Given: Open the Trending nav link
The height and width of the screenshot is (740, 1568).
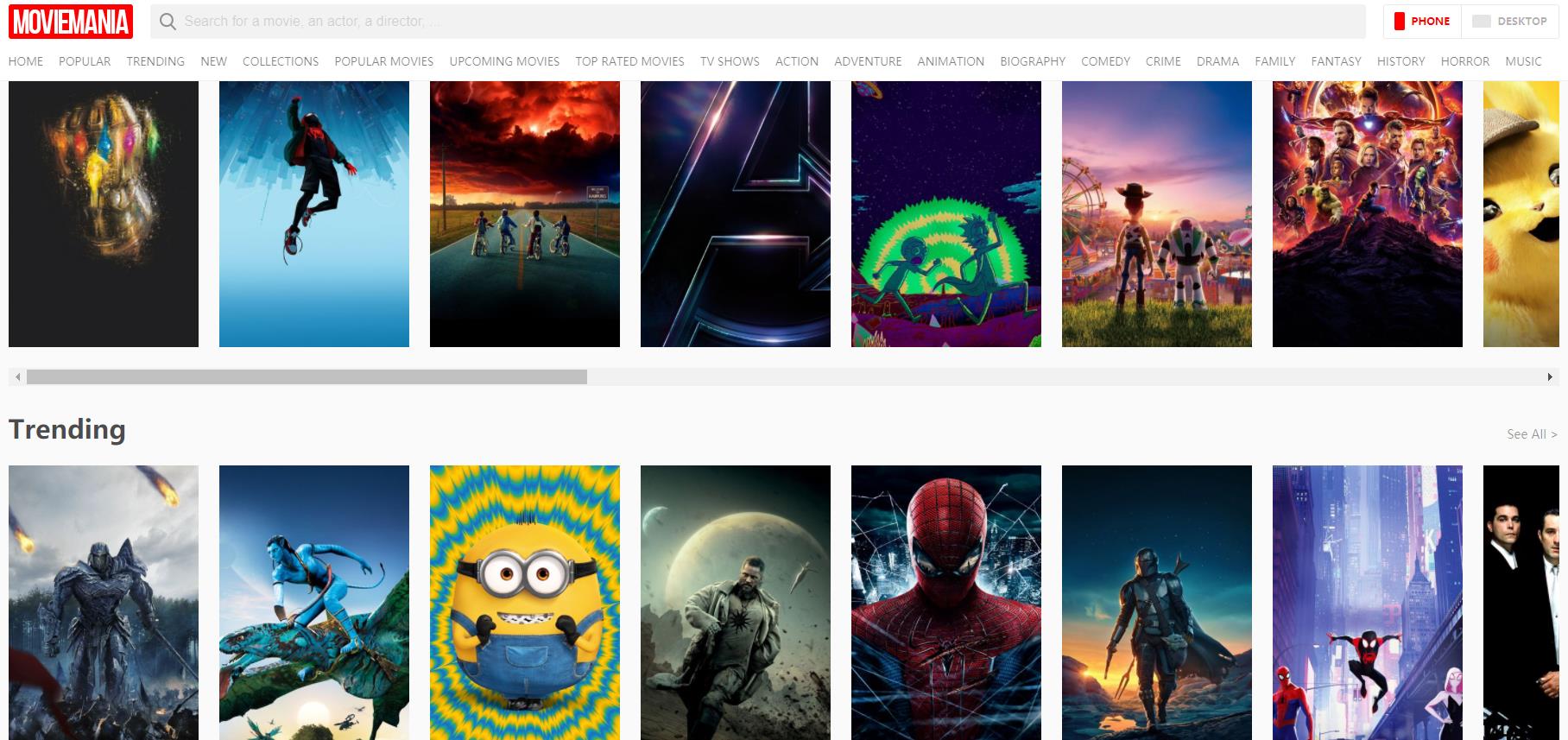Looking at the screenshot, I should click(x=155, y=61).
